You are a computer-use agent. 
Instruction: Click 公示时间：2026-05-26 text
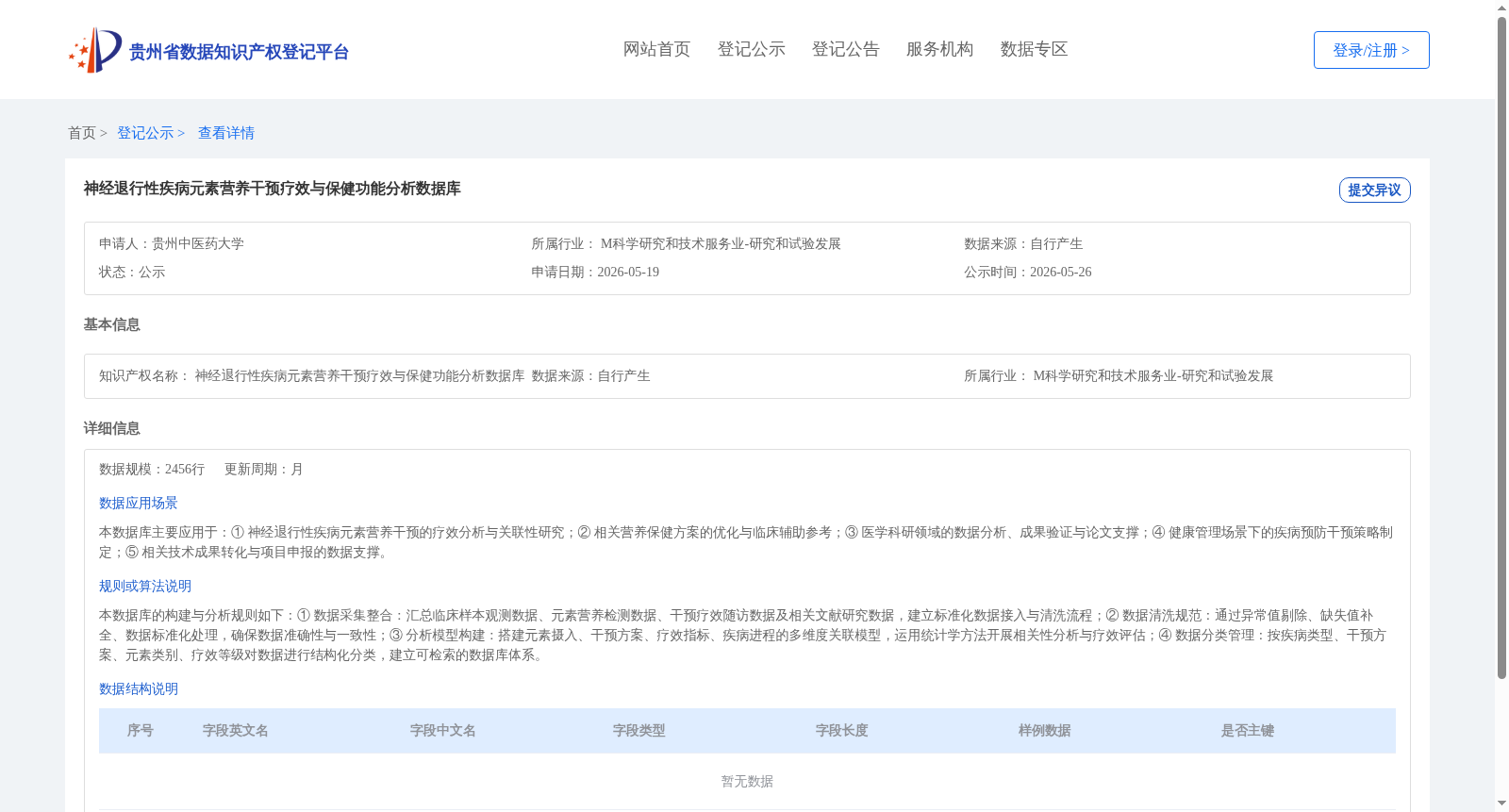pos(1028,272)
